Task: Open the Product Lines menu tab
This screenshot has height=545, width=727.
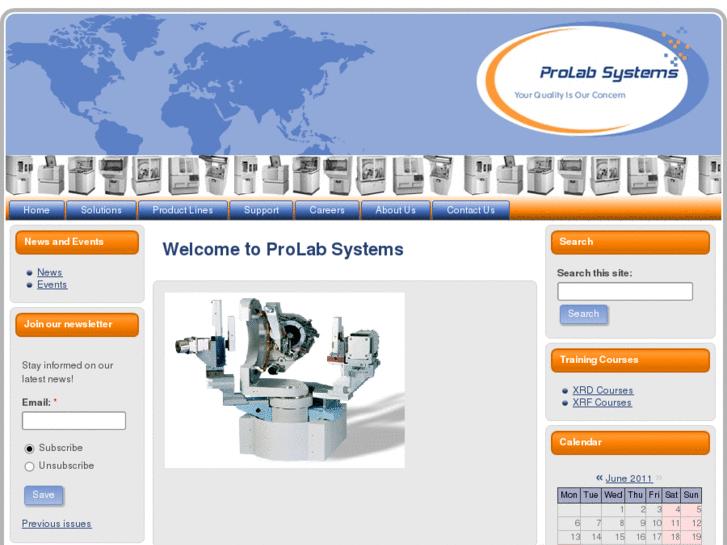Action: 183,210
